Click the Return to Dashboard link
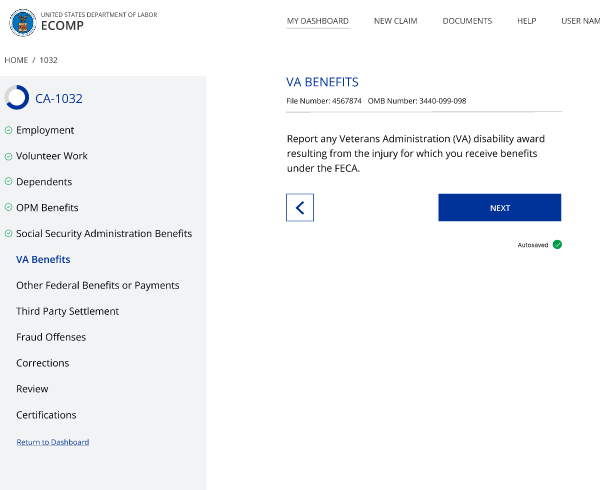 click(53, 442)
